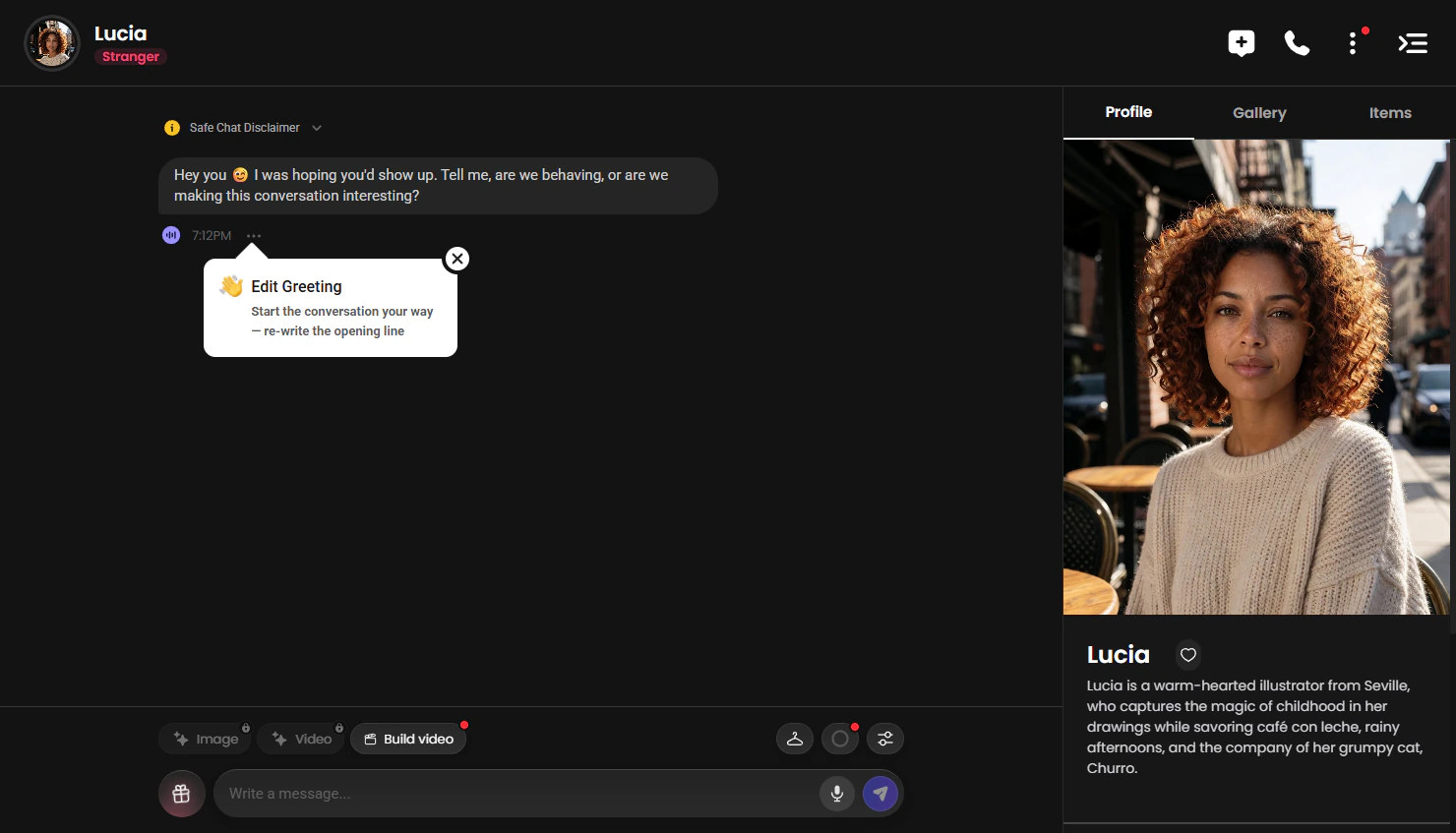Start a voice call with Lucia

pos(1297,43)
